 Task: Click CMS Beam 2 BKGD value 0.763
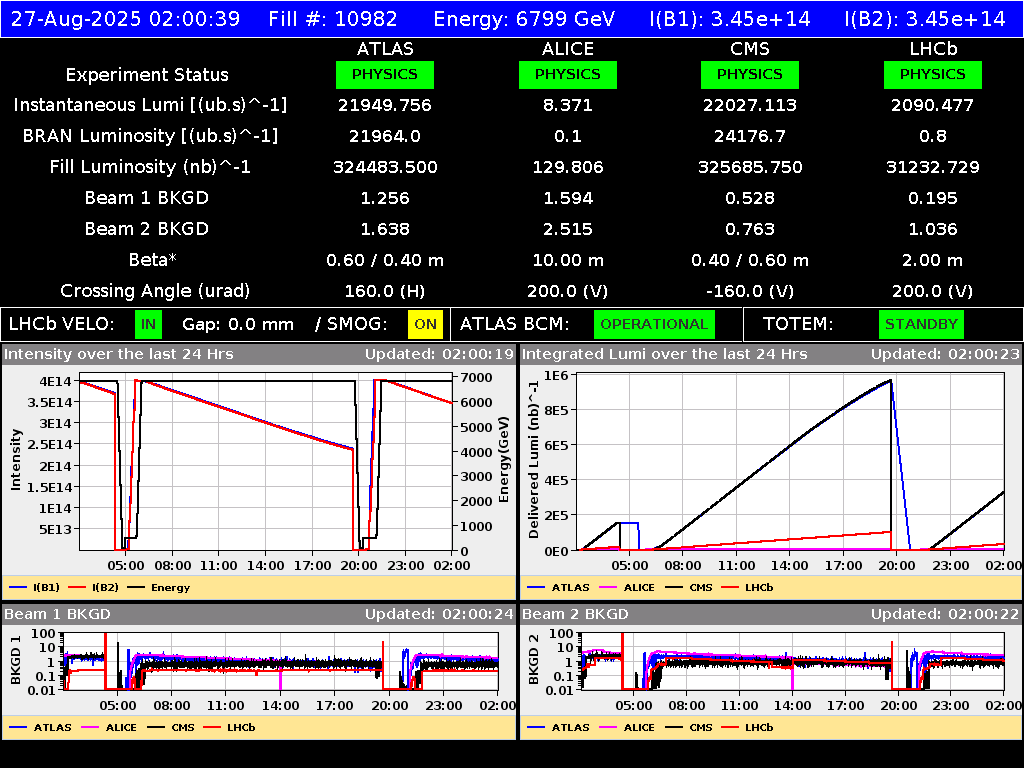click(x=750, y=229)
